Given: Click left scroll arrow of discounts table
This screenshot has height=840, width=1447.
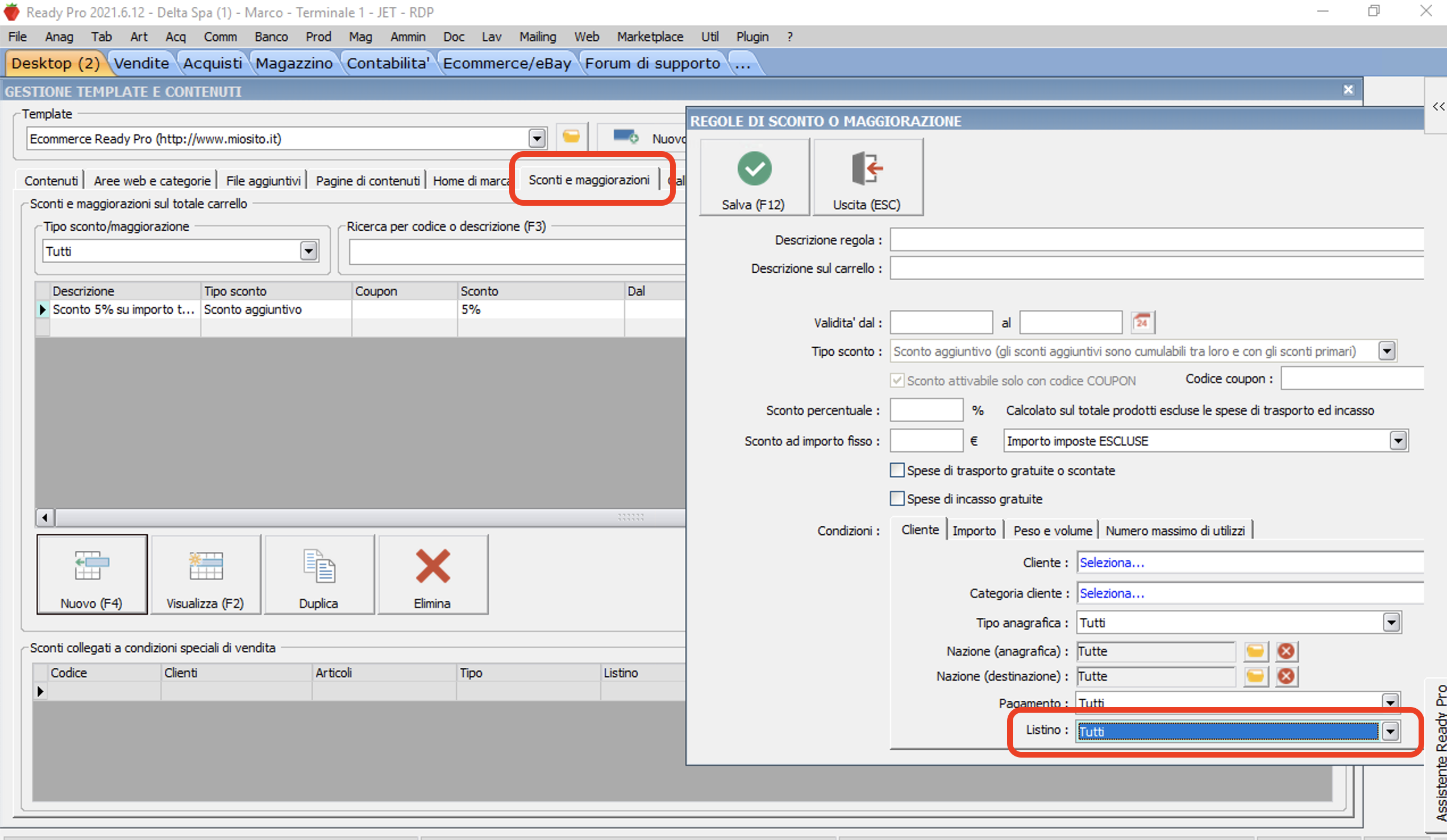Looking at the screenshot, I should (x=45, y=517).
